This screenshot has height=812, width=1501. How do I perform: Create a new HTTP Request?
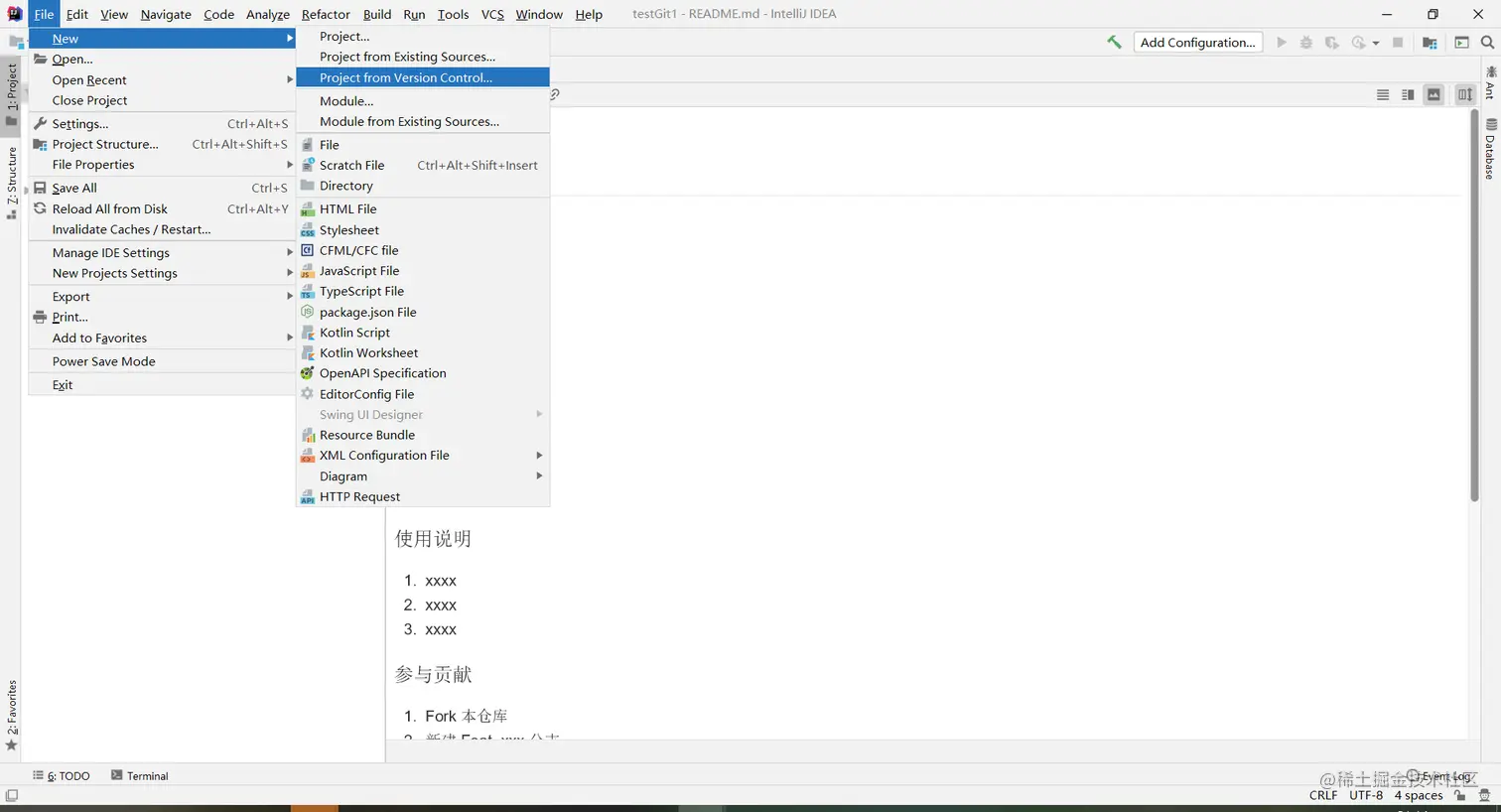pos(423,496)
